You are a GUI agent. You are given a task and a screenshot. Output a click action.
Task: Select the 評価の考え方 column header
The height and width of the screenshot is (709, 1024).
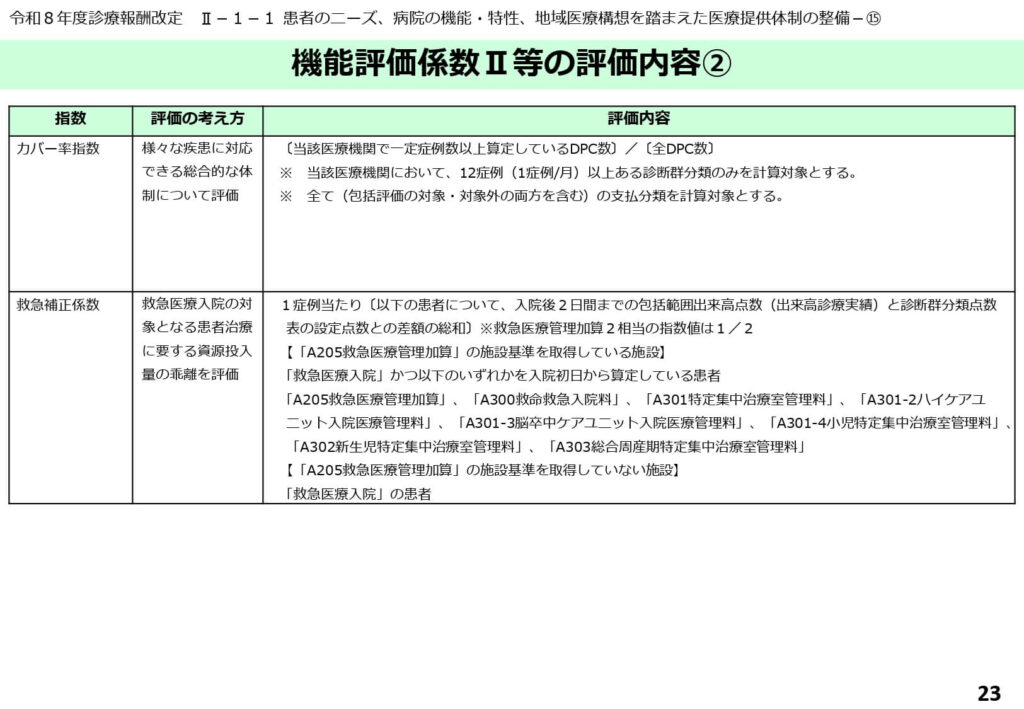click(x=197, y=118)
